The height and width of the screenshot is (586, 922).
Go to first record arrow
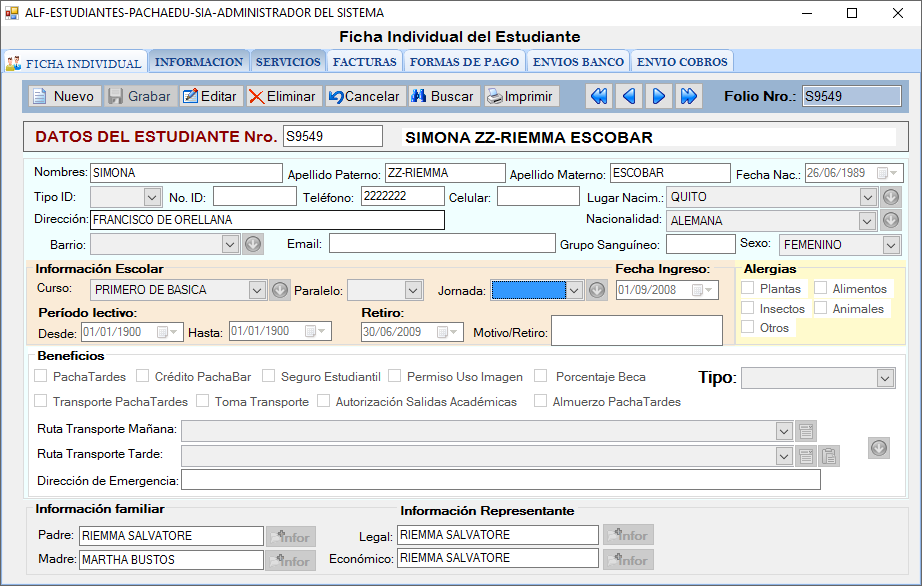point(598,97)
